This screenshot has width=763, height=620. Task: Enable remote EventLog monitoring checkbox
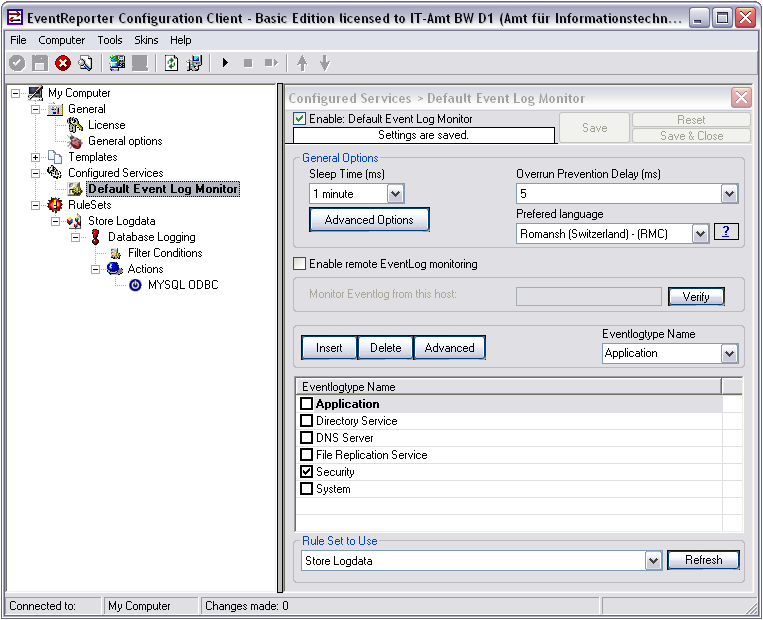[300, 264]
